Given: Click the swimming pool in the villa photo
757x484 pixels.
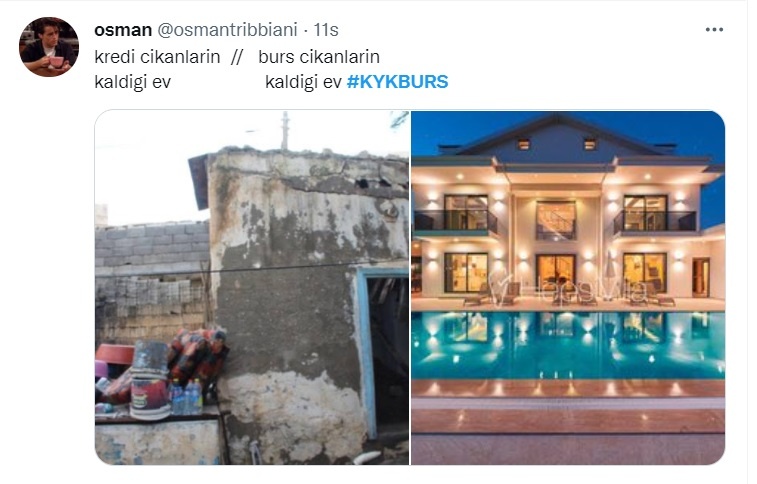Looking at the screenshot, I should (x=568, y=345).
